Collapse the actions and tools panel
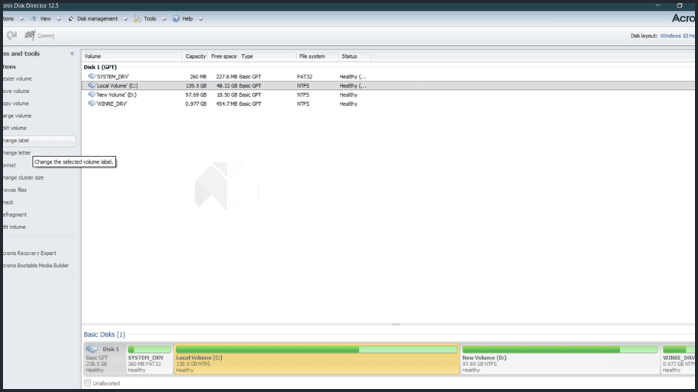The width and height of the screenshot is (698, 392). click(x=72, y=53)
